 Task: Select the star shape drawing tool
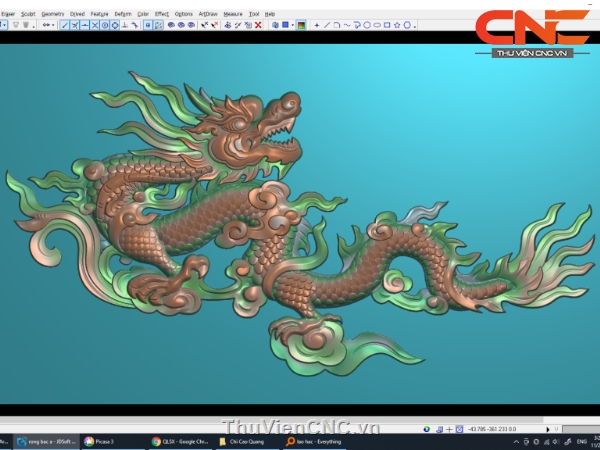(397, 25)
